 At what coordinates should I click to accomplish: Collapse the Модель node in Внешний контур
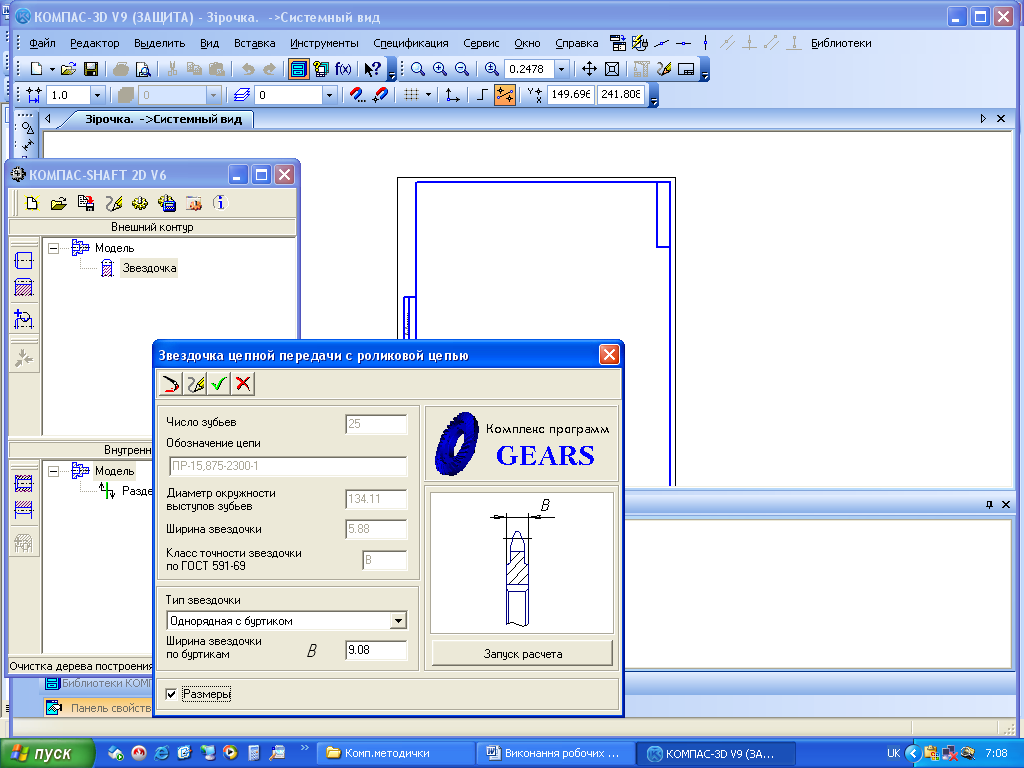[54, 248]
